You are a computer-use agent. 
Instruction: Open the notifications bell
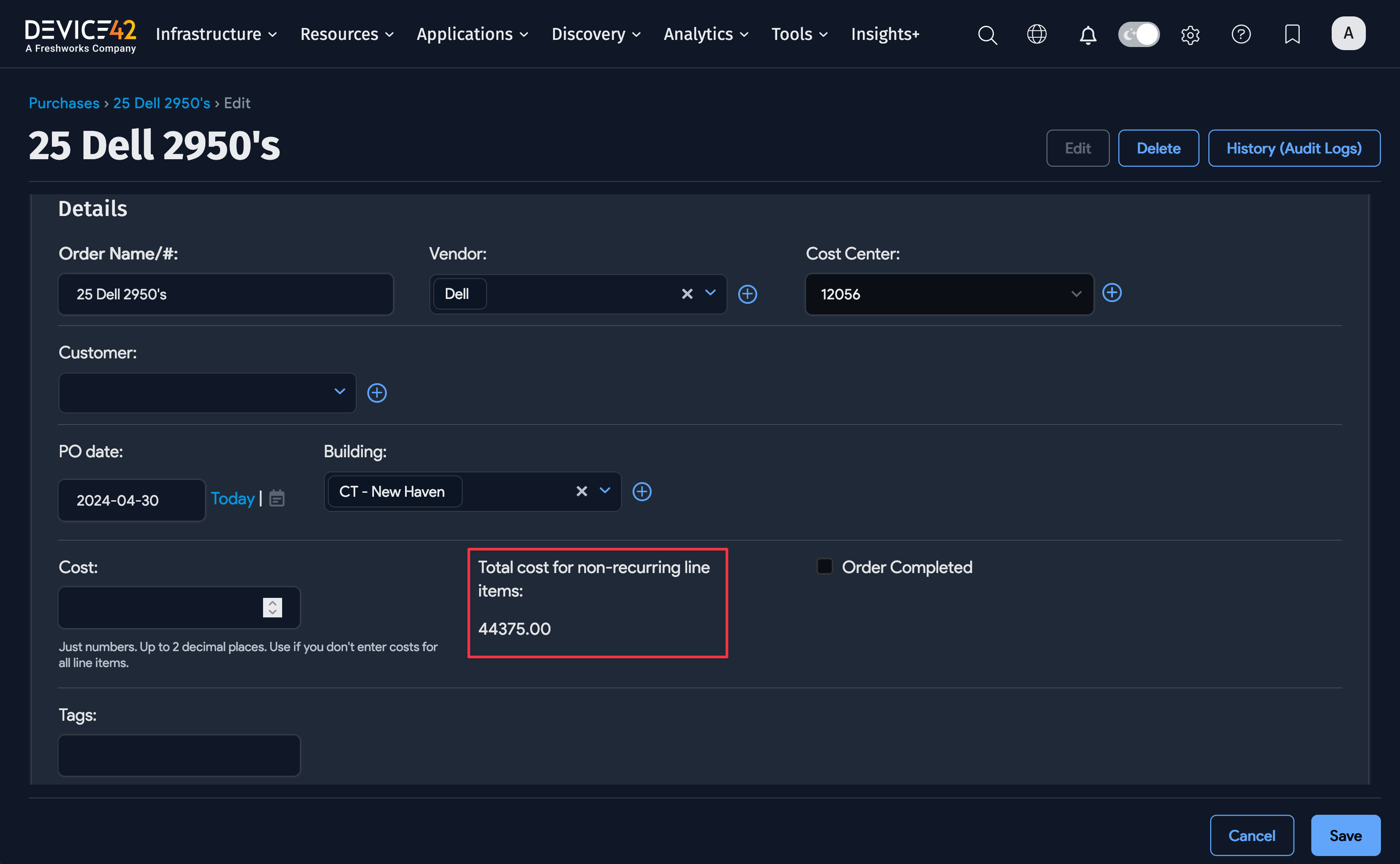click(x=1087, y=35)
